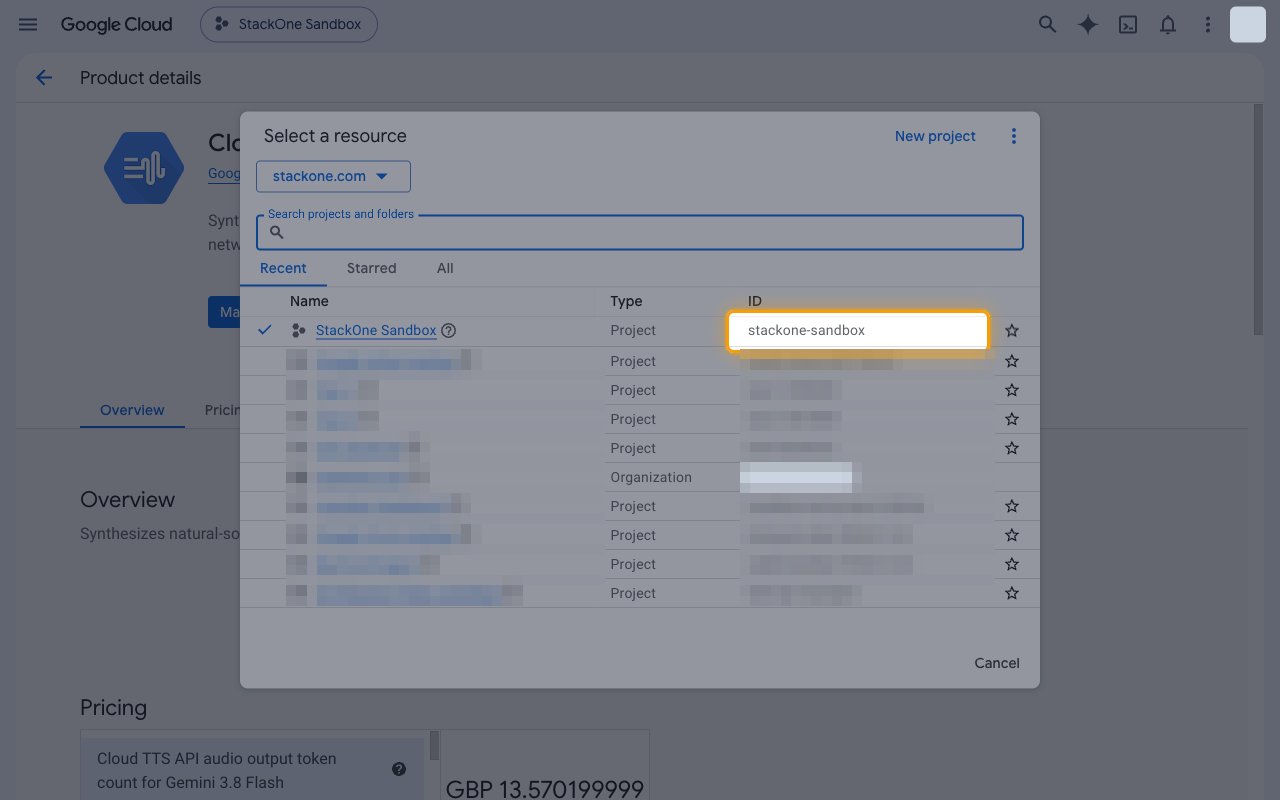Go back with the Product details arrow
Image resolution: width=1280 pixels, height=800 pixels.
tap(44, 78)
